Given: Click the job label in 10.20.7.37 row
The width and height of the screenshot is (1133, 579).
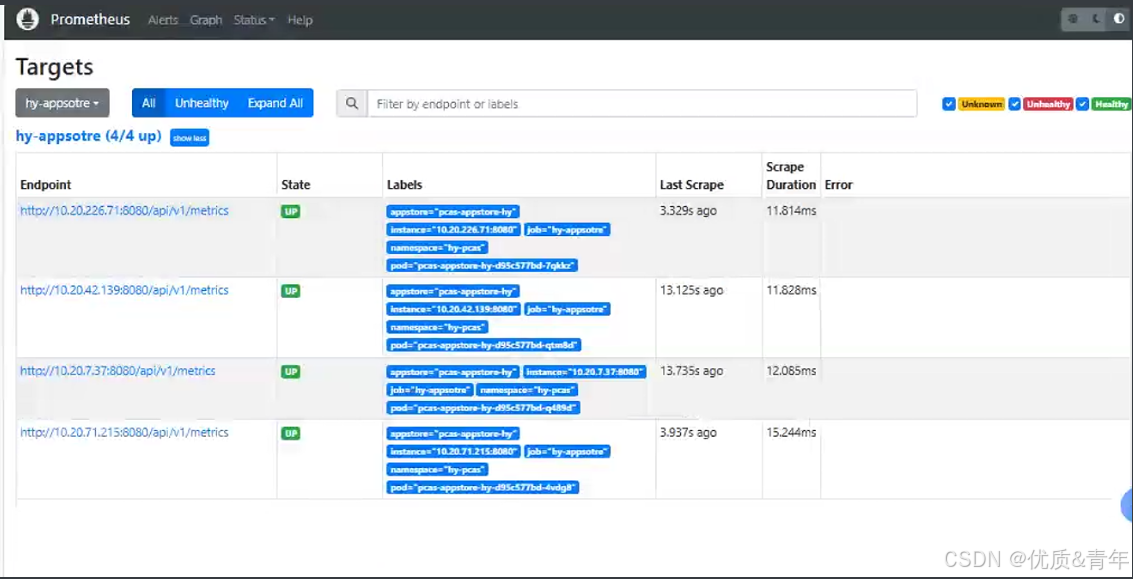Looking at the screenshot, I should point(429,390).
